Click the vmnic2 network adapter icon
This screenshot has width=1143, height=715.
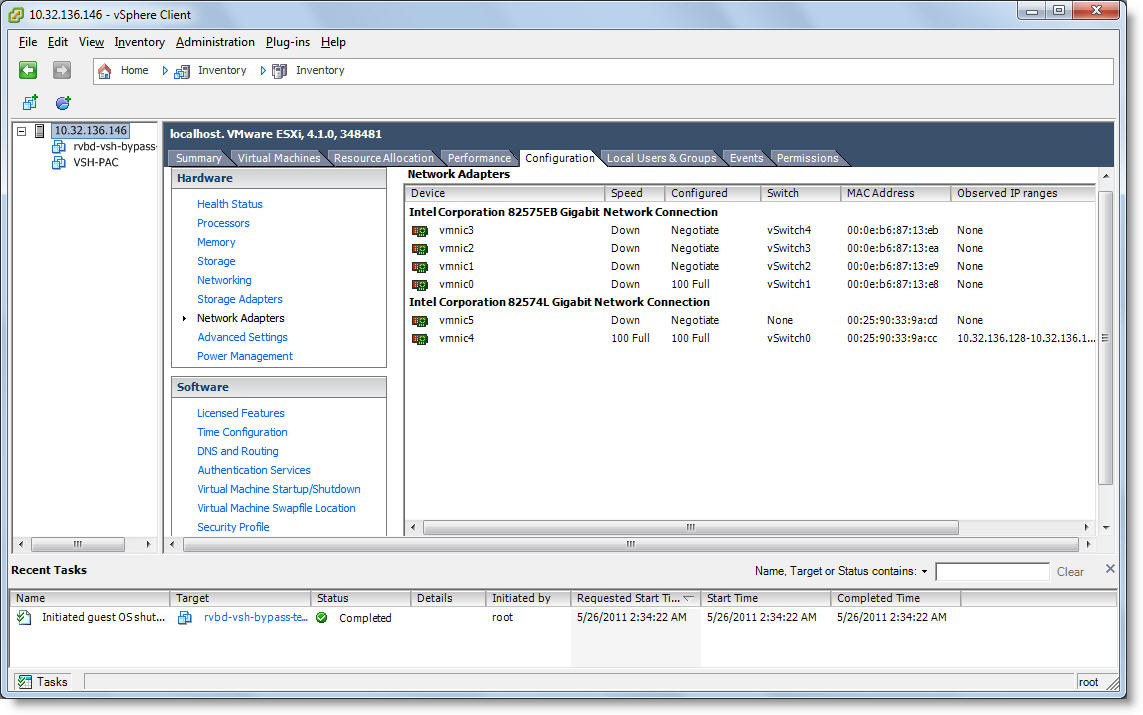pos(420,249)
